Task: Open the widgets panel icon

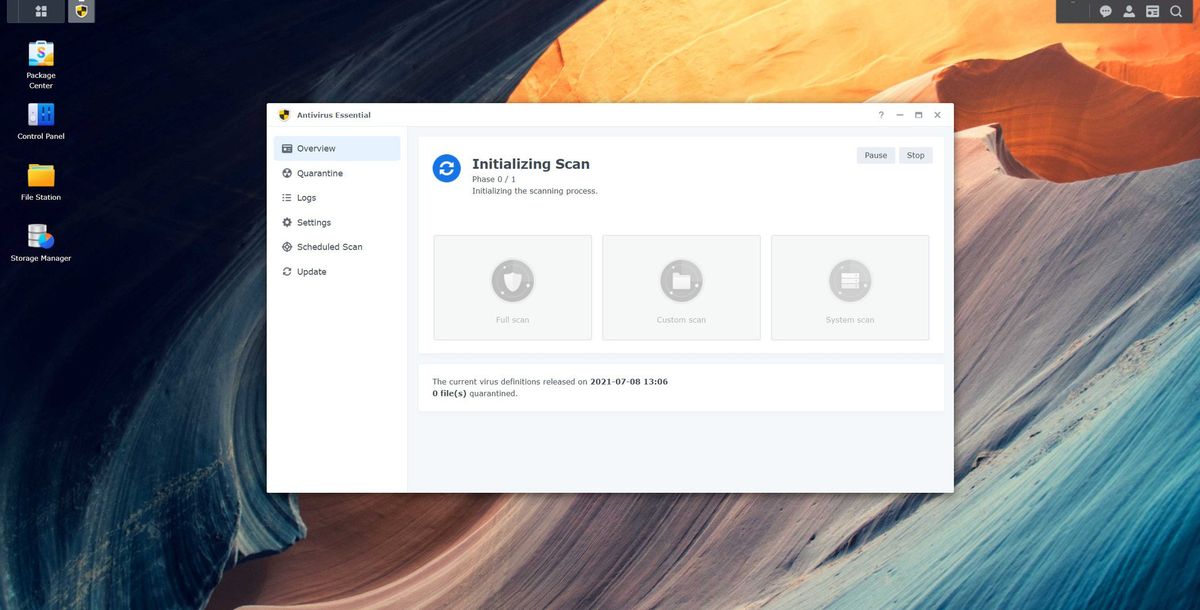Action: pos(1152,11)
